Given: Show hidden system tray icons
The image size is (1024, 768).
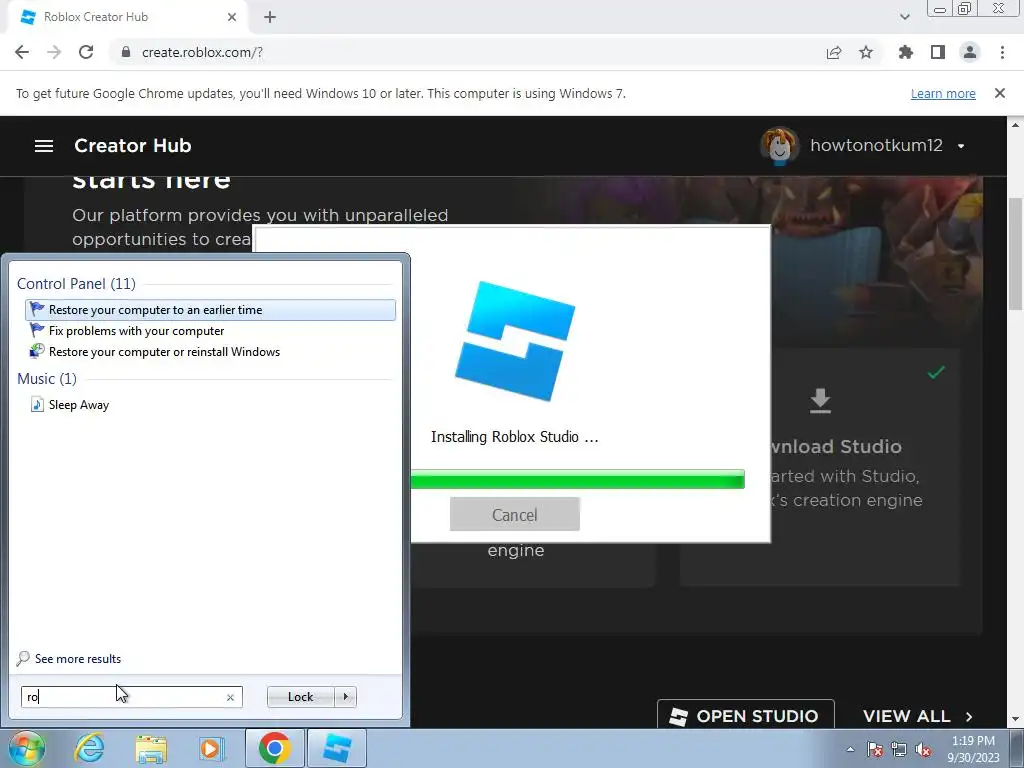Looking at the screenshot, I should (850, 749).
